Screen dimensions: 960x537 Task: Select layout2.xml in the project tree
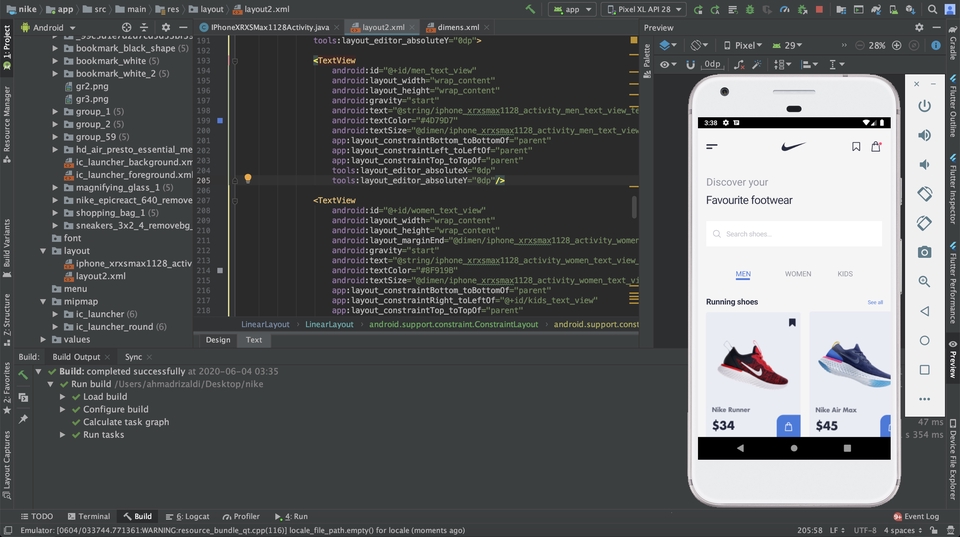(x=100, y=276)
